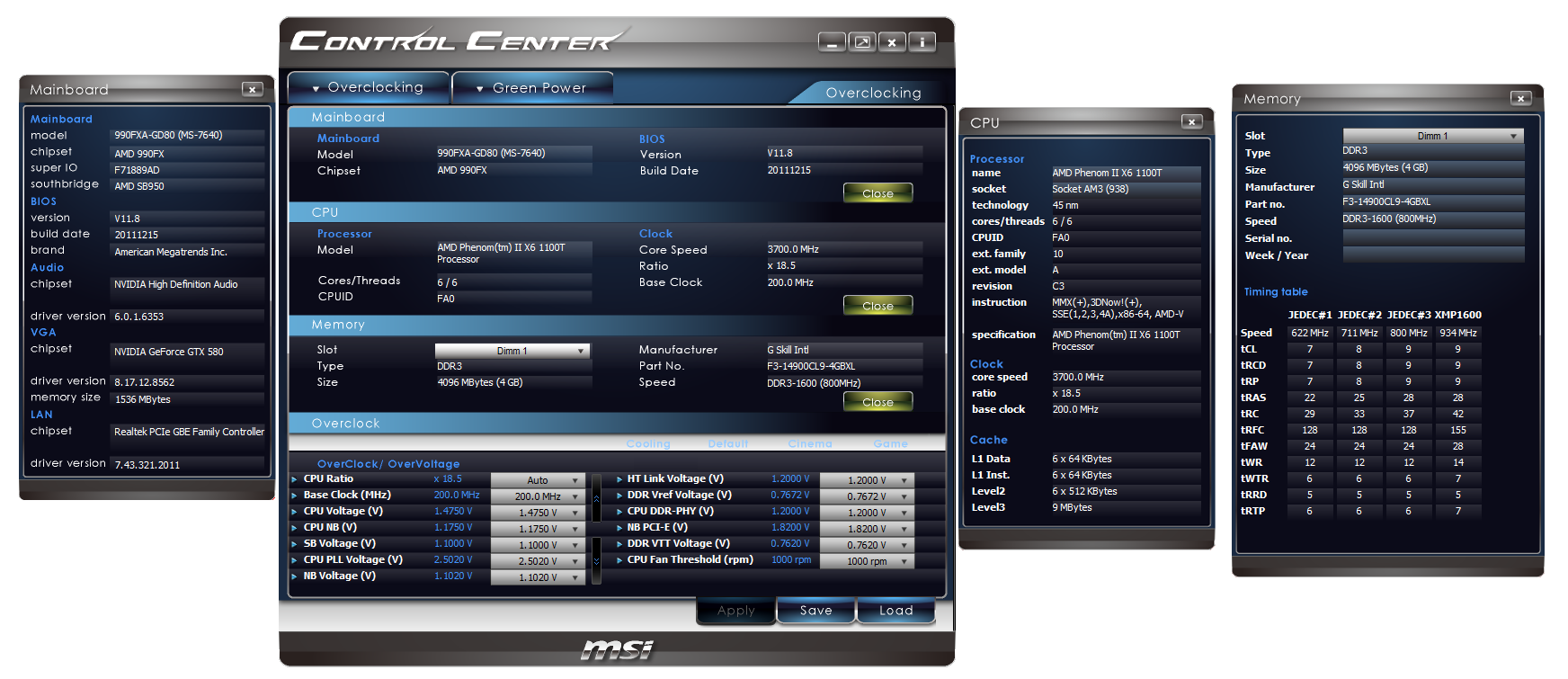The image size is (1568, 679).
Task: Open the CPU Voltage 1.4750 V dropdown
Action: point(538,513)
